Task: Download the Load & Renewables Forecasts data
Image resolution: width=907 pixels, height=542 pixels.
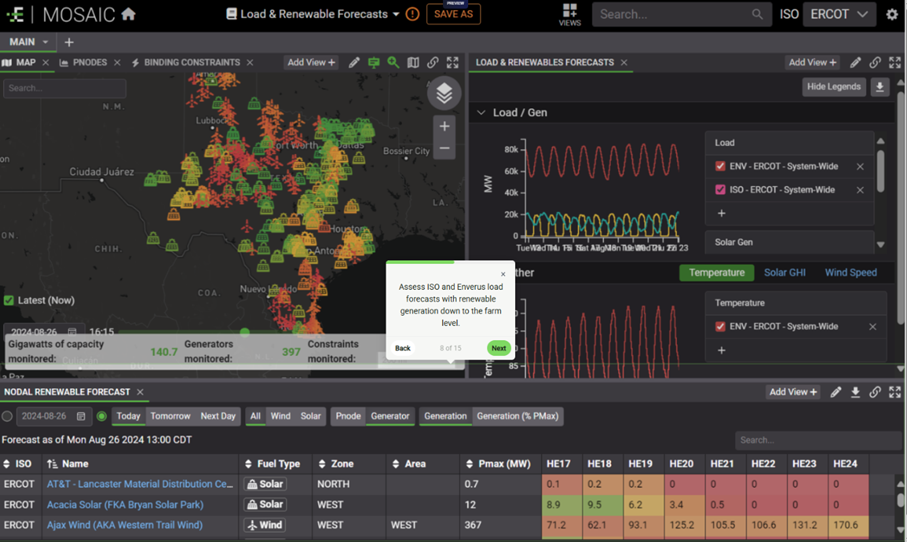Action: pos(880,87)
